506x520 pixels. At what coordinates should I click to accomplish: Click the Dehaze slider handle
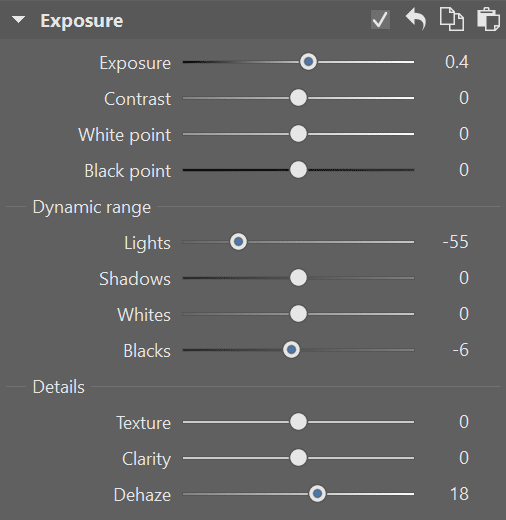(x=317, y=494)
